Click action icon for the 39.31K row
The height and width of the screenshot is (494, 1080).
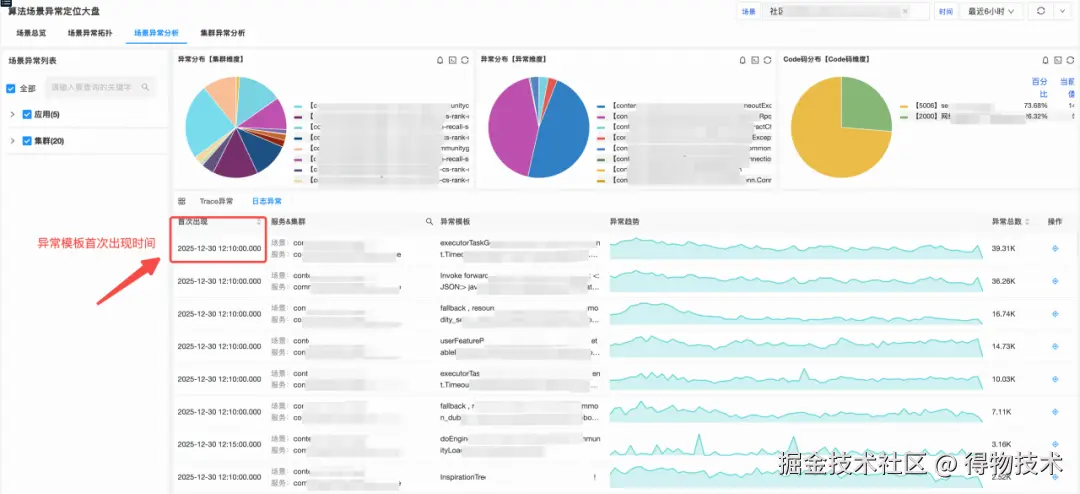[x=1055, y=247]
